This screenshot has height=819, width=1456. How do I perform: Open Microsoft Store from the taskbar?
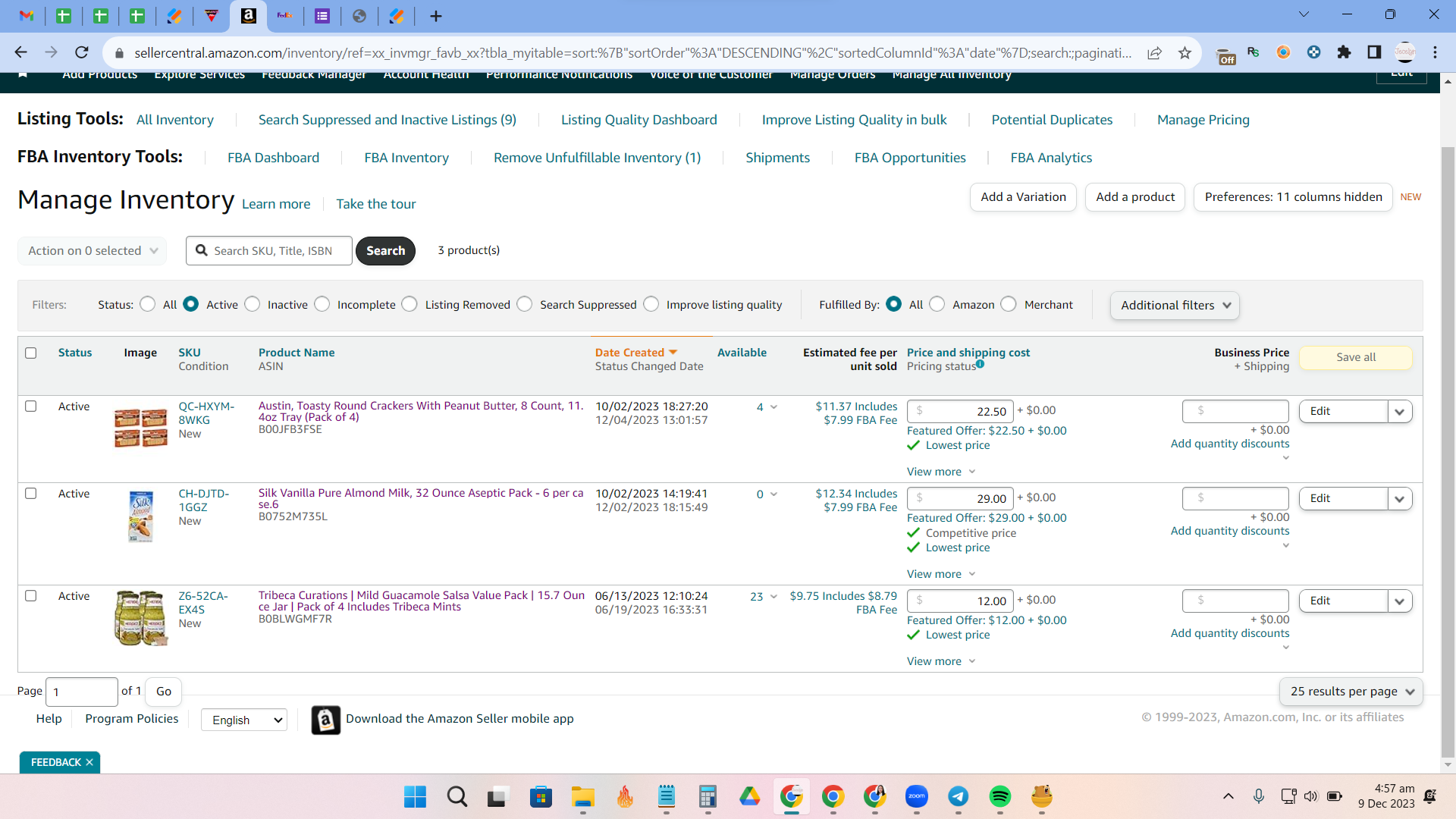tap(541, 796)
